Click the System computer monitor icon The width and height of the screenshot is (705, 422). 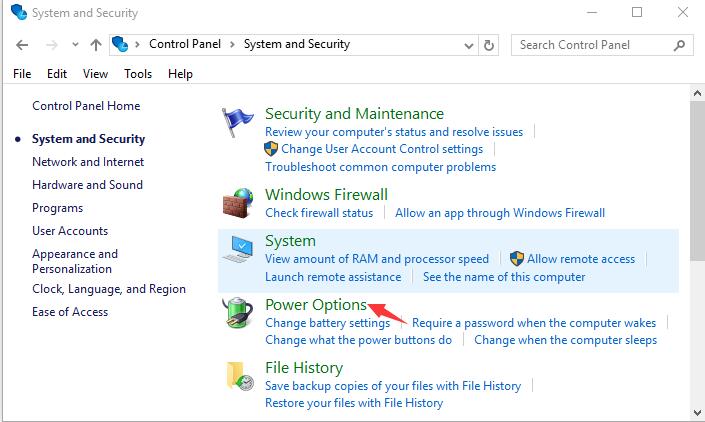point(238,249)
